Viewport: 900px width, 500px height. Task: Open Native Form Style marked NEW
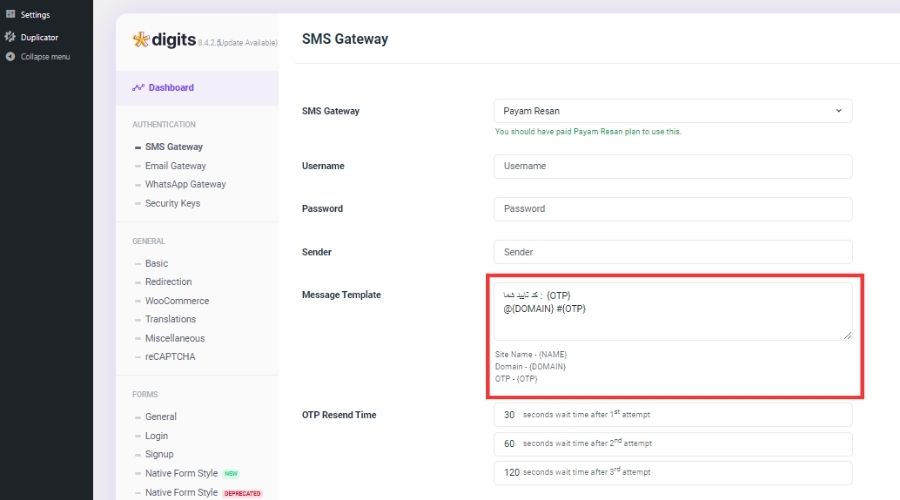click(x=181, y=473)
